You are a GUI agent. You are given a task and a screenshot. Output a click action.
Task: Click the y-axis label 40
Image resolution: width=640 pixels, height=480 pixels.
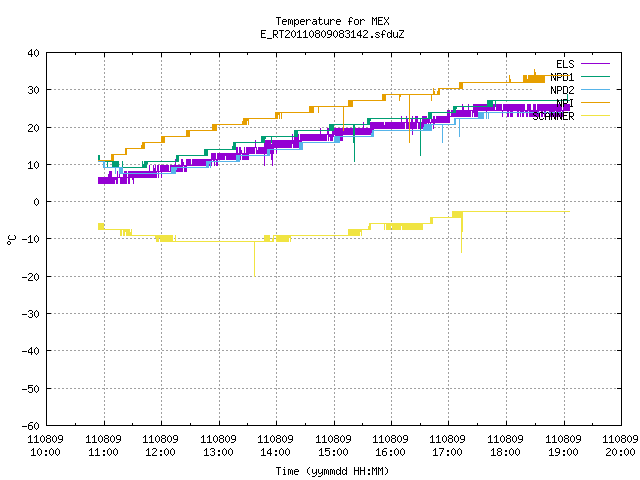(33, 53)
